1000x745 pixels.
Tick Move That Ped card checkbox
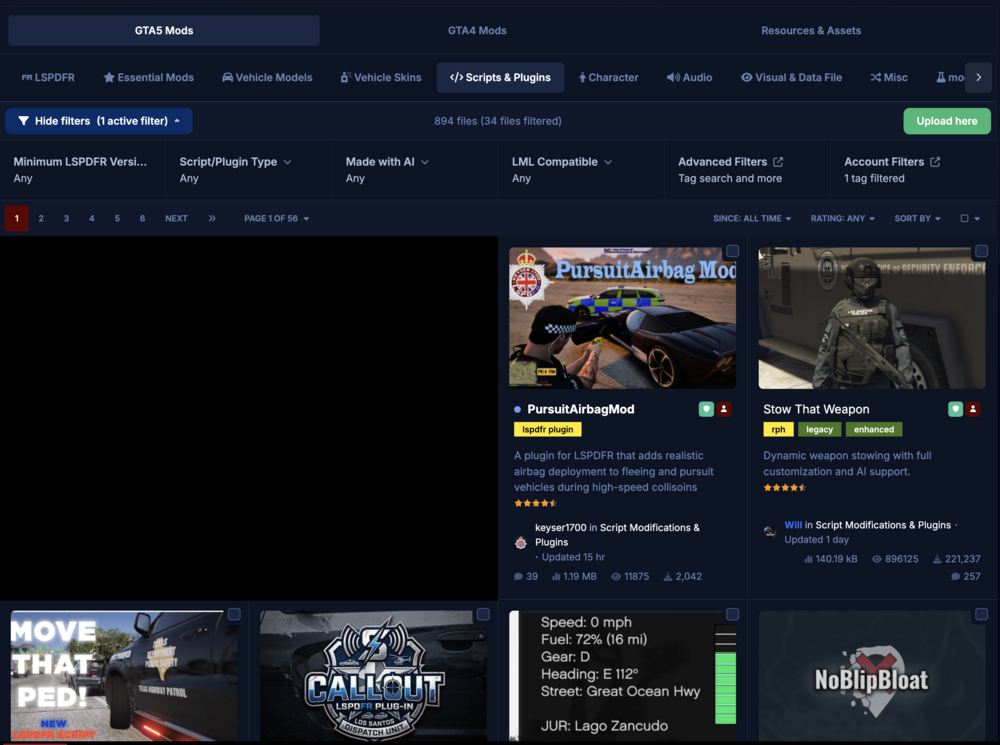tap(234, 614)
